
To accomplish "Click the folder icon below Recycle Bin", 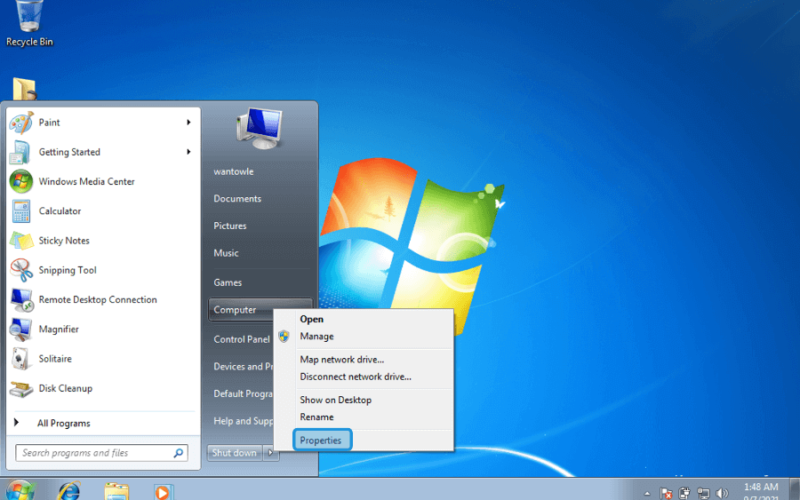I will [24, 89].
